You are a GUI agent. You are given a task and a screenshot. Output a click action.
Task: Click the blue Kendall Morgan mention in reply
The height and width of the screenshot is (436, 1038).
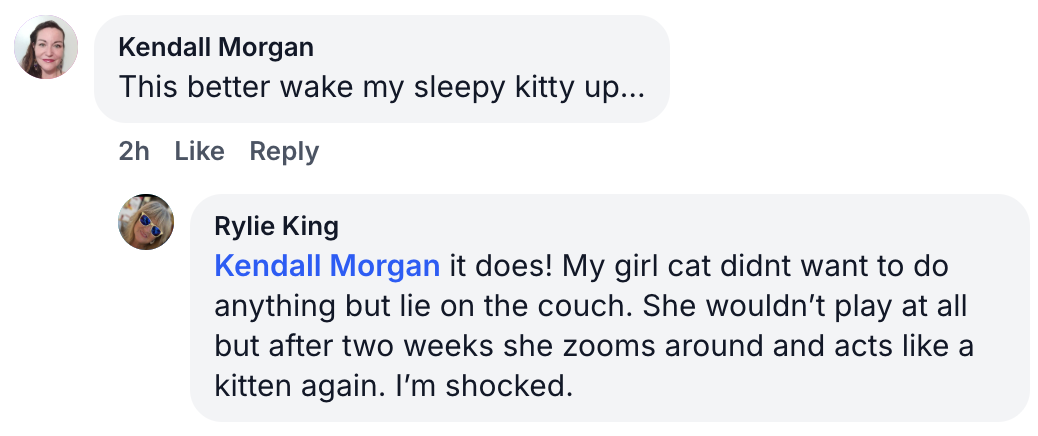tap(327, 266)
